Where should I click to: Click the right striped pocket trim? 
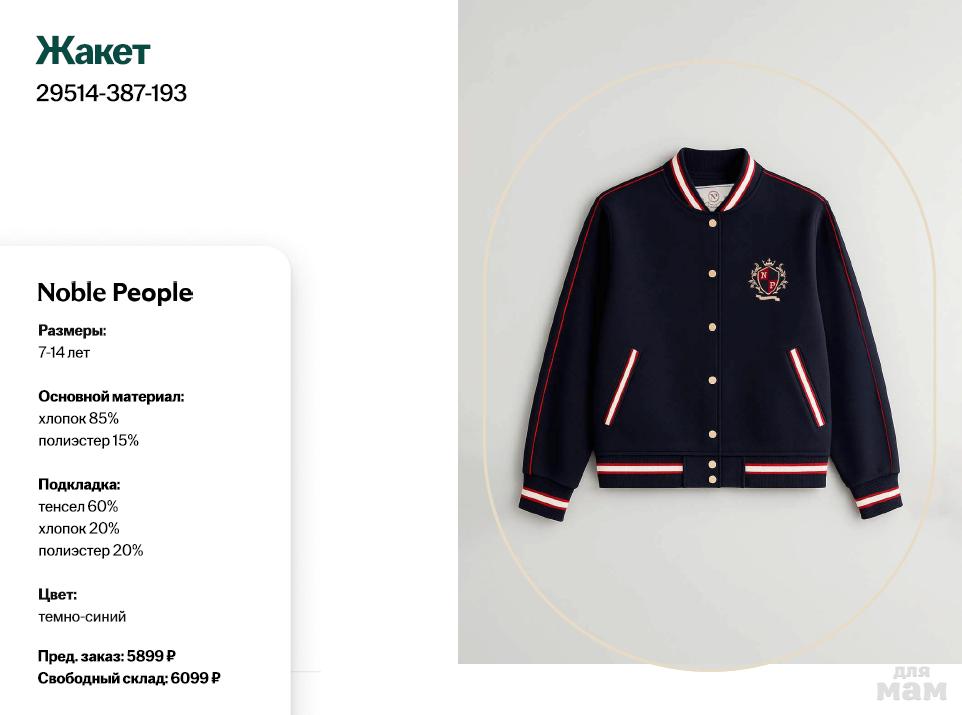tap(806, 387)
